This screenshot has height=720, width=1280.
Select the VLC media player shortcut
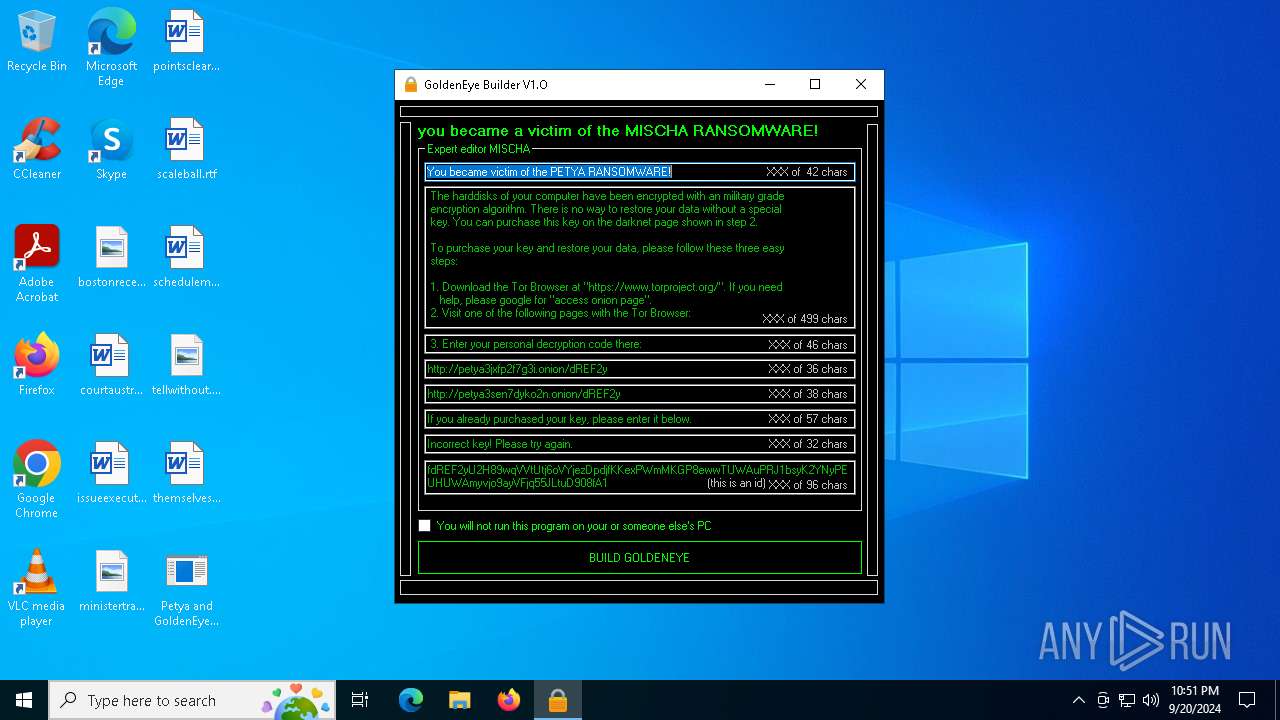click(x=37, y=589)
